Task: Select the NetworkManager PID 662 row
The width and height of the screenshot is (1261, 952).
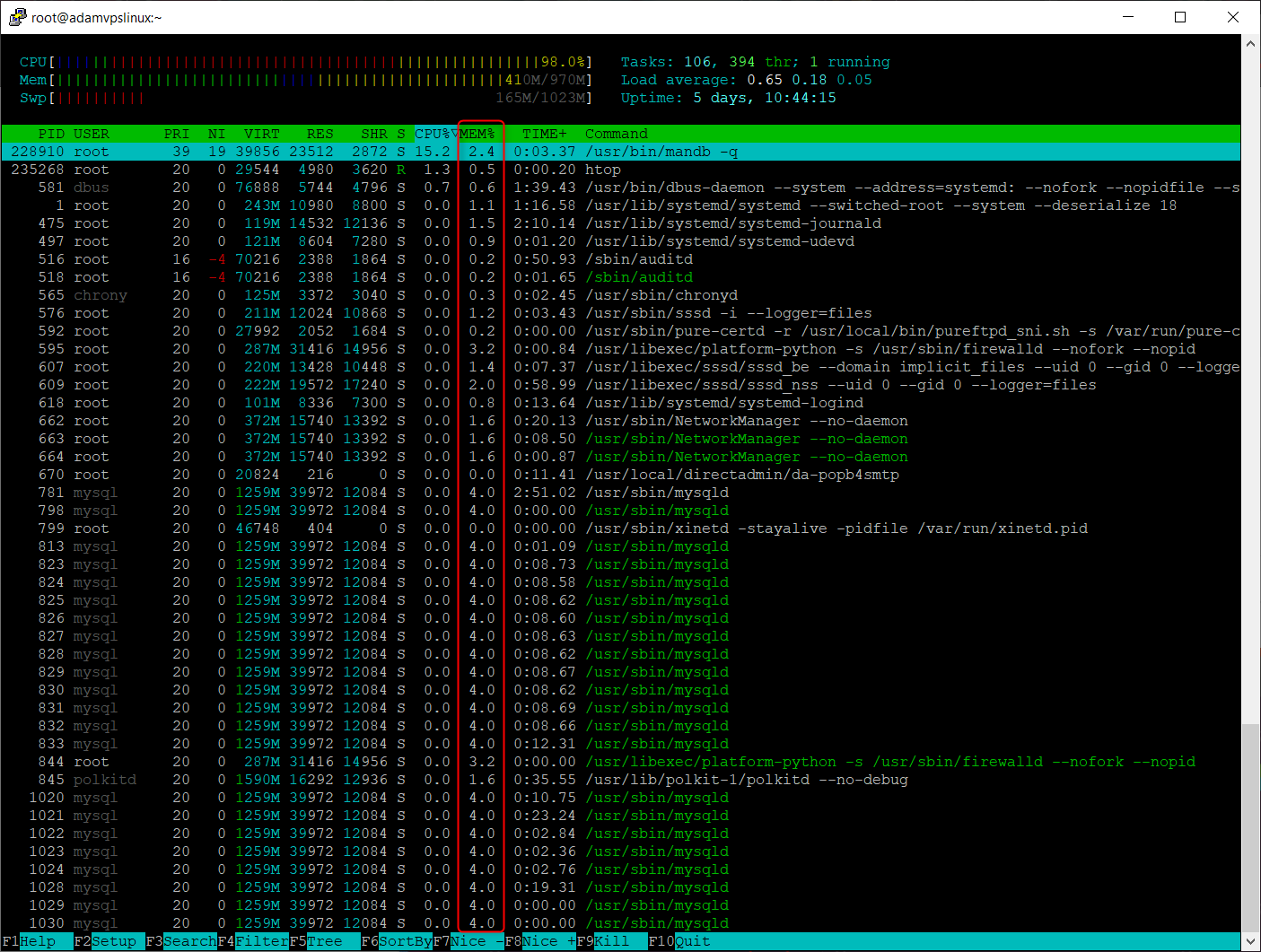Action: click(x=621, y=421)
